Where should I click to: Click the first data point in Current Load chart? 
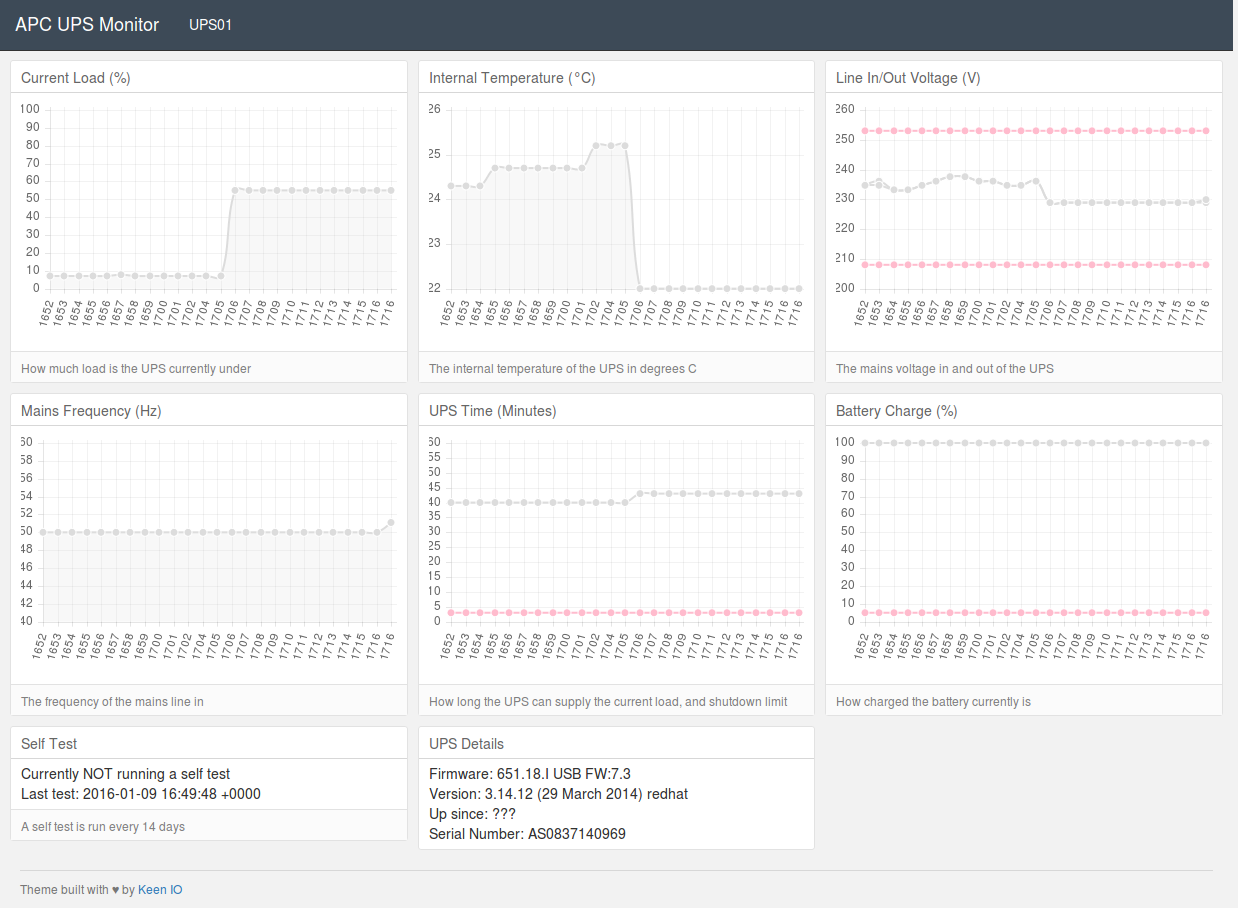tap(49, 276)
